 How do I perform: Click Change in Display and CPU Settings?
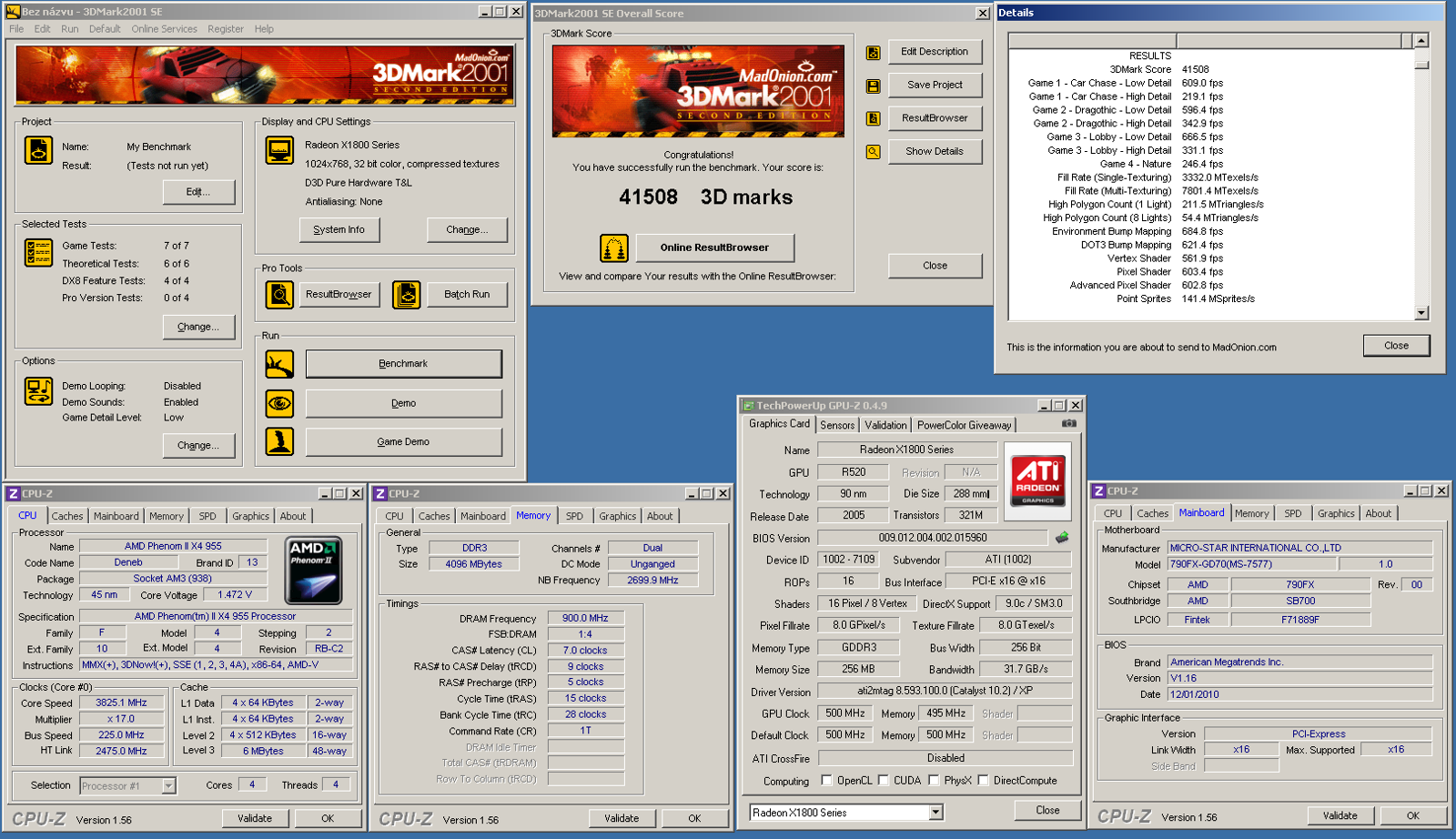(467, 230)
